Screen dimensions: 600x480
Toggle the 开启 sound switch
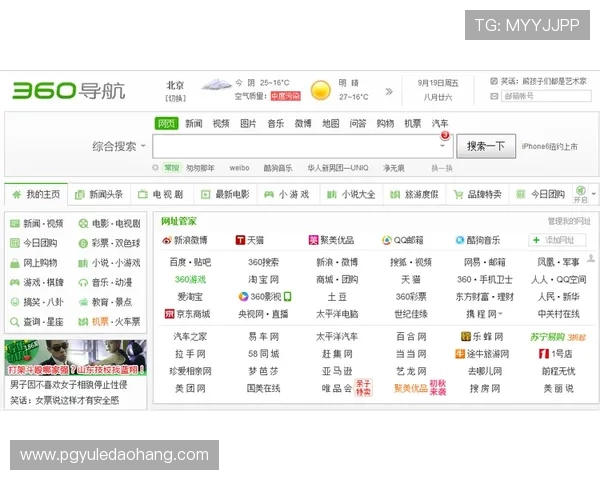(580, 194)
